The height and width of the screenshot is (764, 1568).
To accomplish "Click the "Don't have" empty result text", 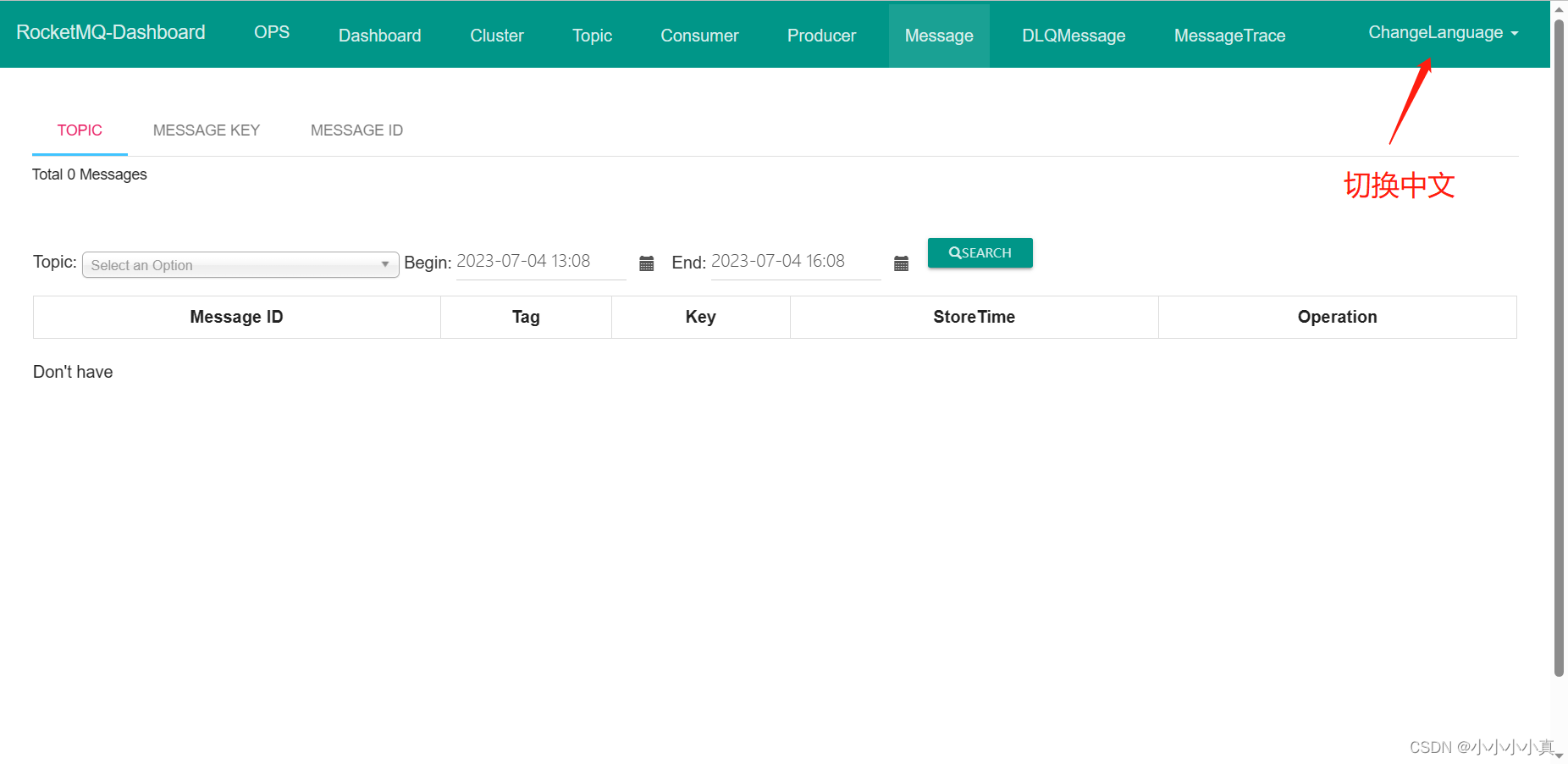I will [73, 372].
